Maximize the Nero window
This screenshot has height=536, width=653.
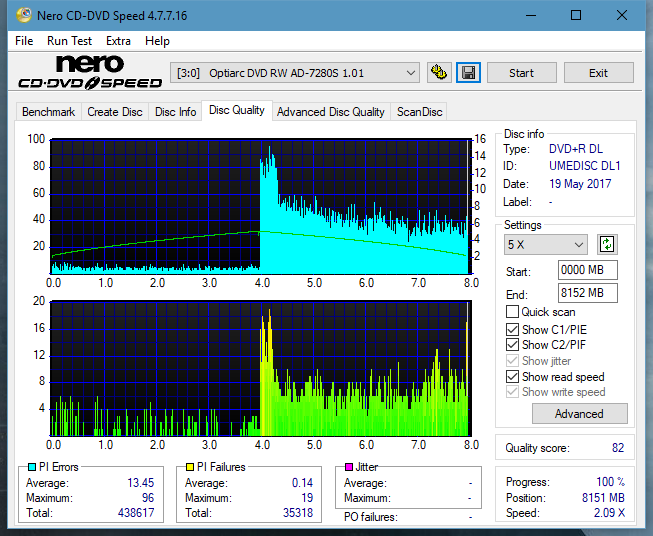click(x=576, y=16)
